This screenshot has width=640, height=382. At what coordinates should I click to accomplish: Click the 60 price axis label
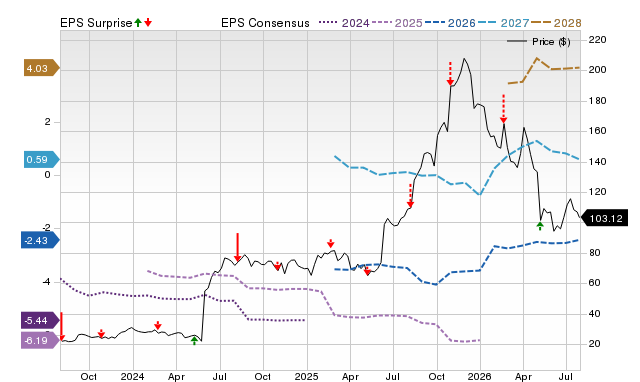pos(595,283)
